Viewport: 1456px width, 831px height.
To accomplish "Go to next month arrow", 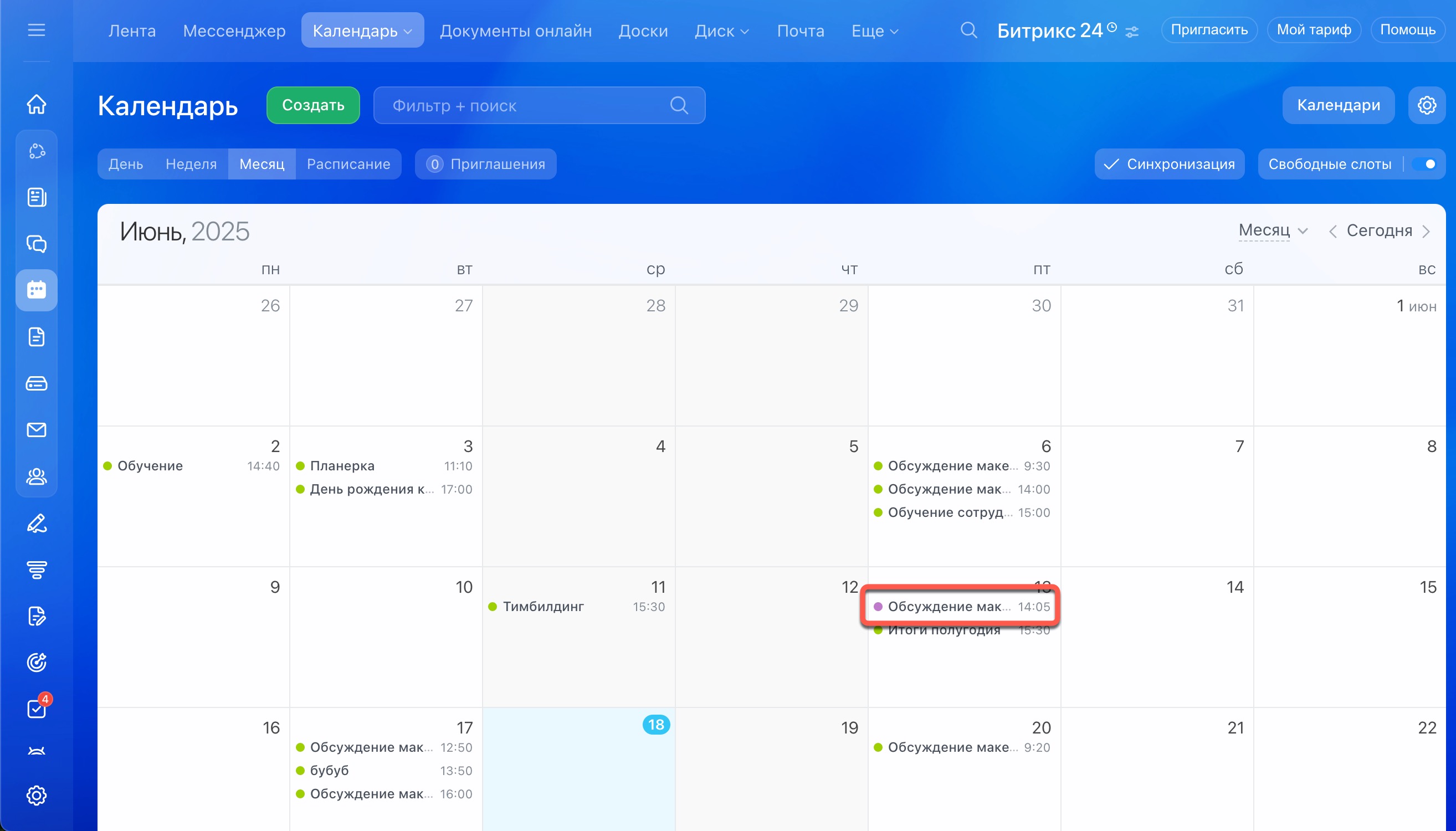I will click(1426, 231).
